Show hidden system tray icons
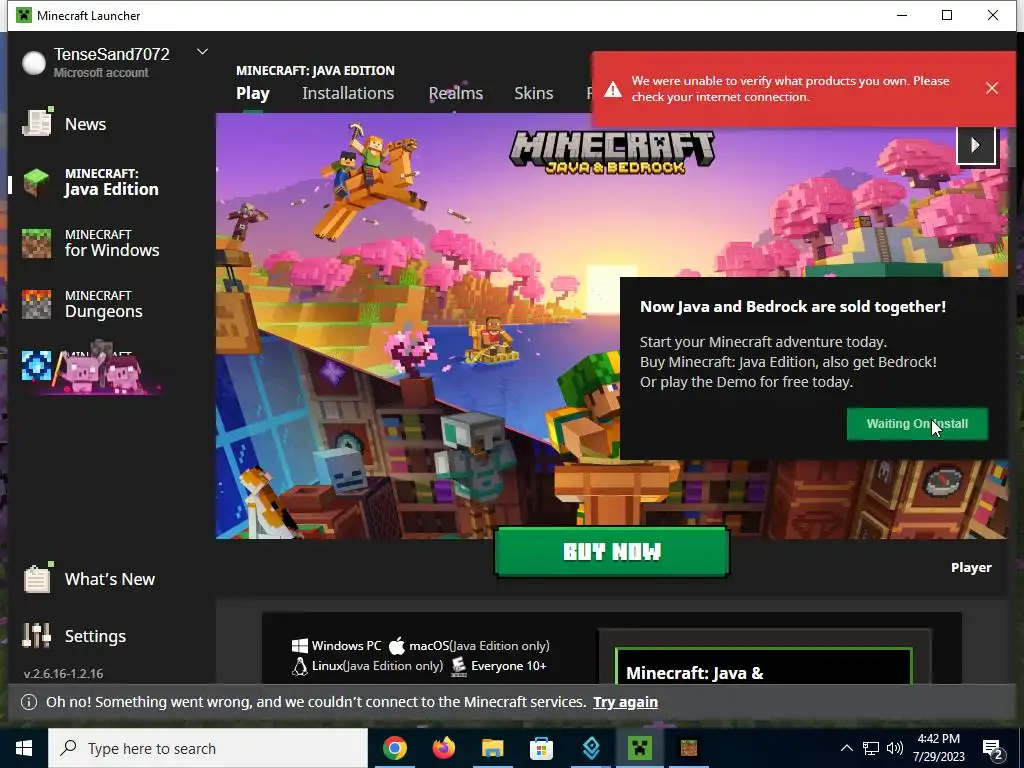Image resolution: width=1024 pixels, height=768 pixels. pyautogui.click(x=846, y=748)
